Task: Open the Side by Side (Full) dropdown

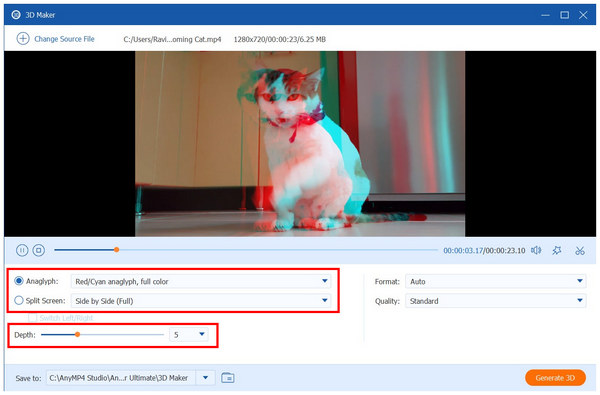Action: point(201,301)
